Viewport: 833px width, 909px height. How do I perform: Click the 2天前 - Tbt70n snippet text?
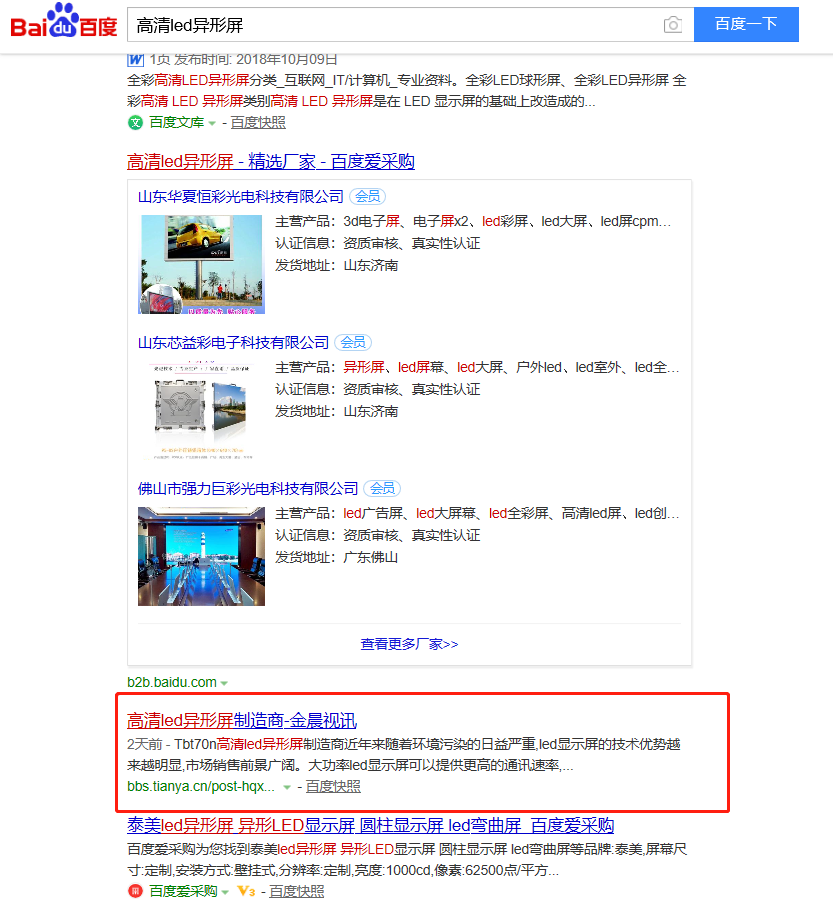click(403, 754)
